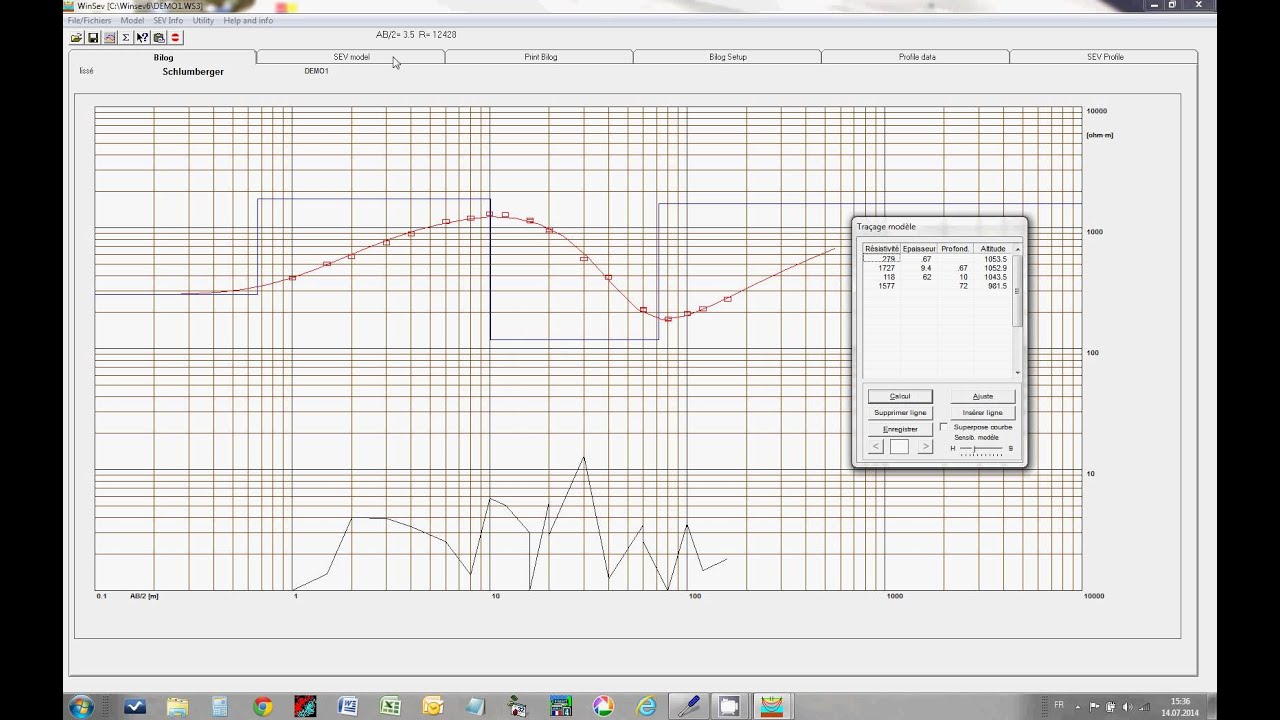1280x720 pixels.
Task: Open the SEV Info menu
Action: 168,21
